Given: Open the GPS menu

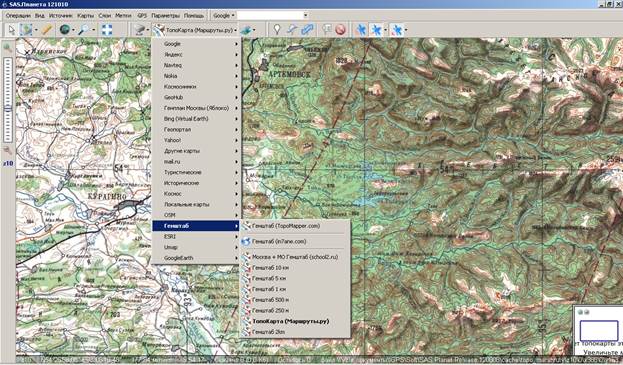Looking at the screenshot, I should pos(142,16).
